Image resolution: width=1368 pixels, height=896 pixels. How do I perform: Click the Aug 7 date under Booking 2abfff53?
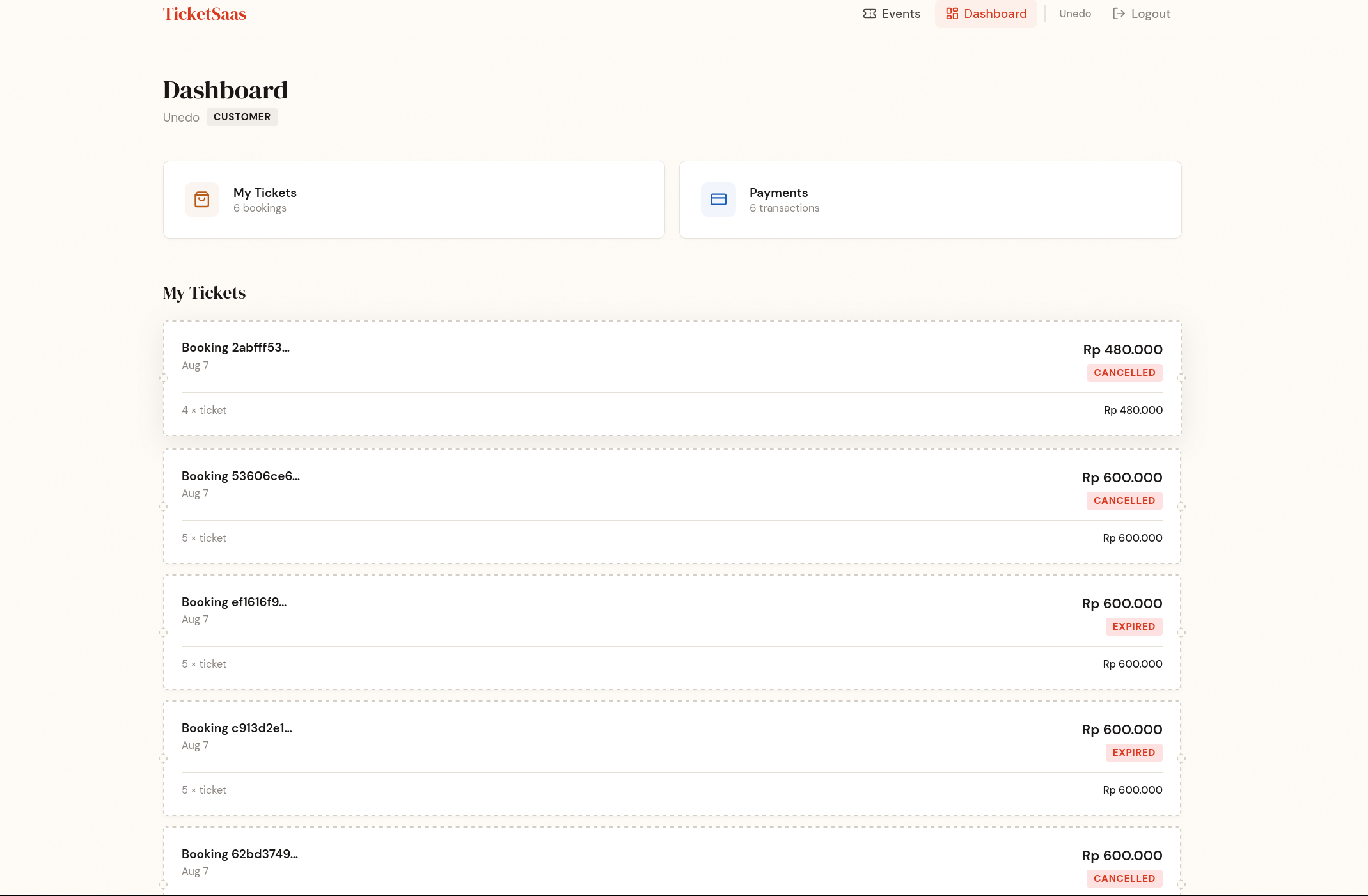(195, 365)
